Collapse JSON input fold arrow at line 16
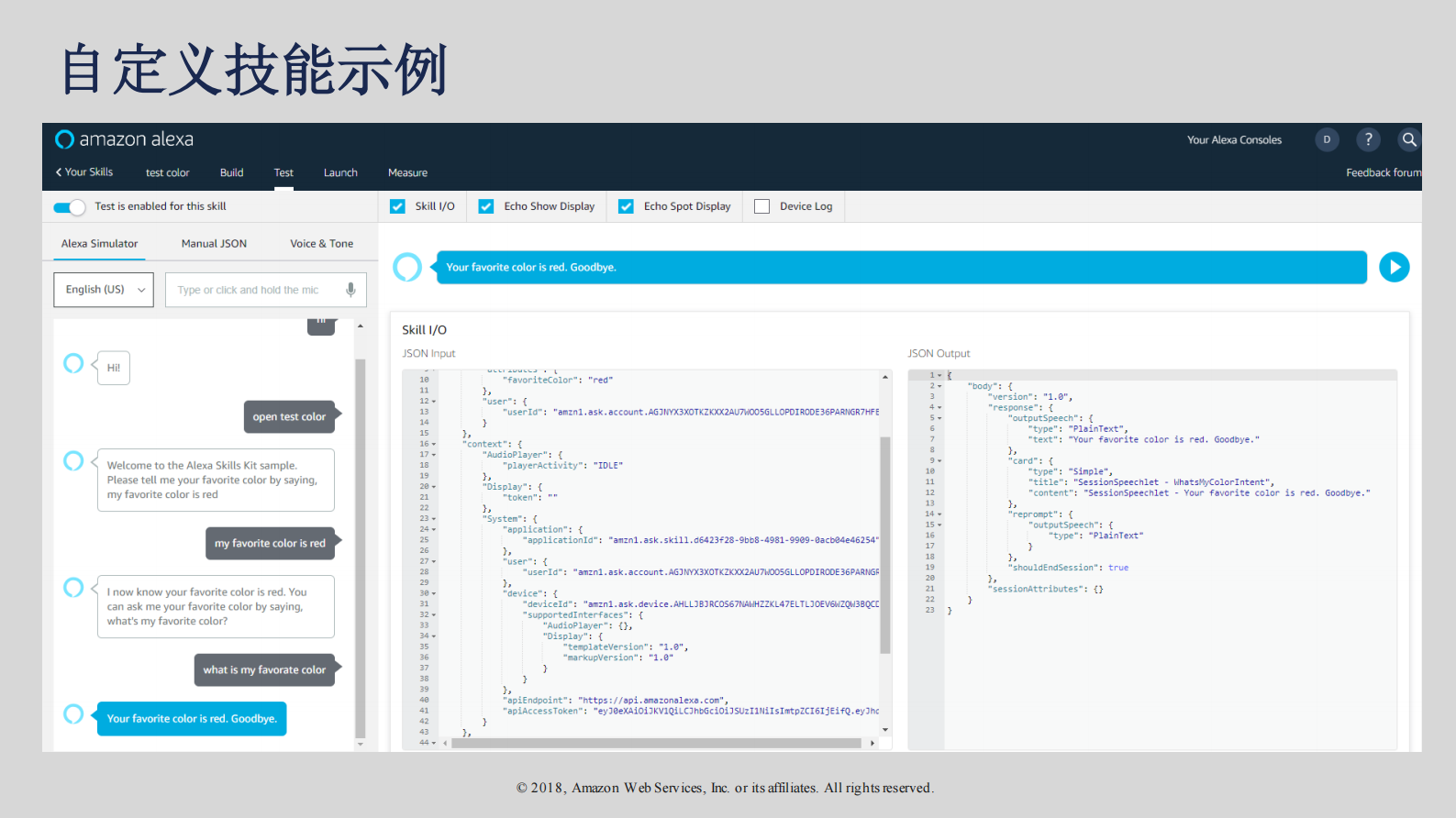Viewport: 1456px width, 818px height. click(434, 444)
